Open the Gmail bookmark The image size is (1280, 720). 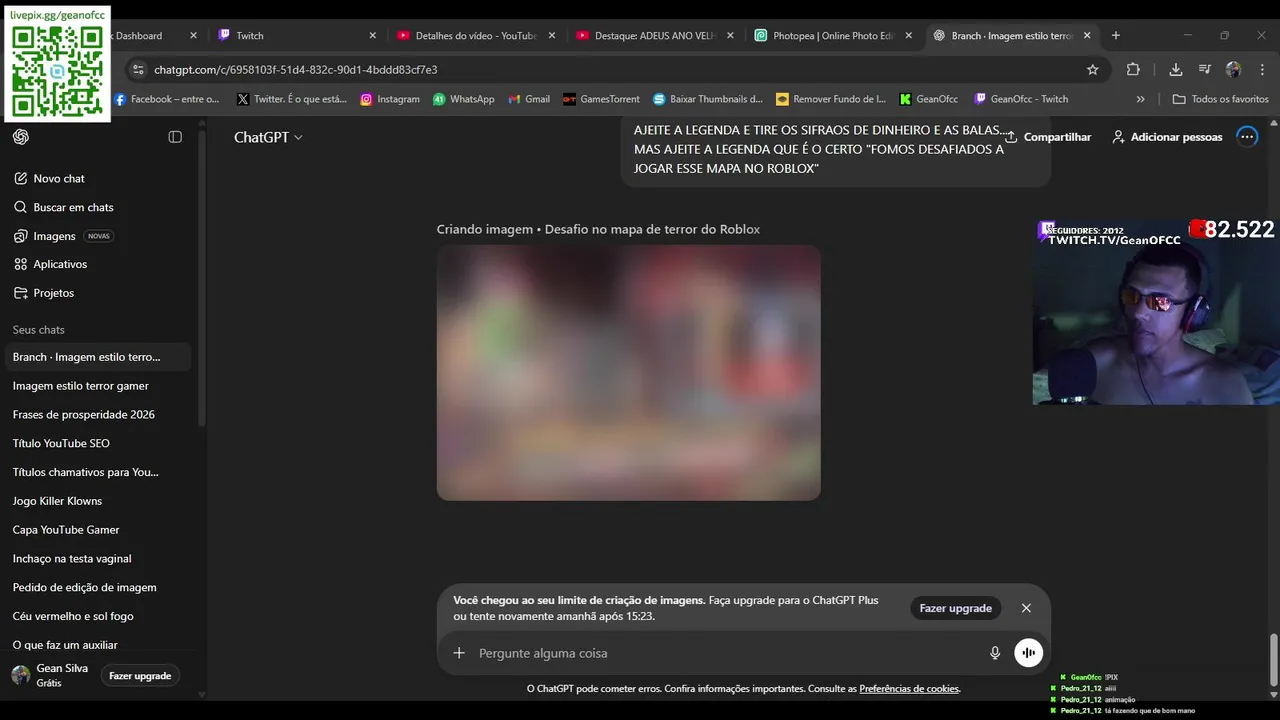pos(529,99)
